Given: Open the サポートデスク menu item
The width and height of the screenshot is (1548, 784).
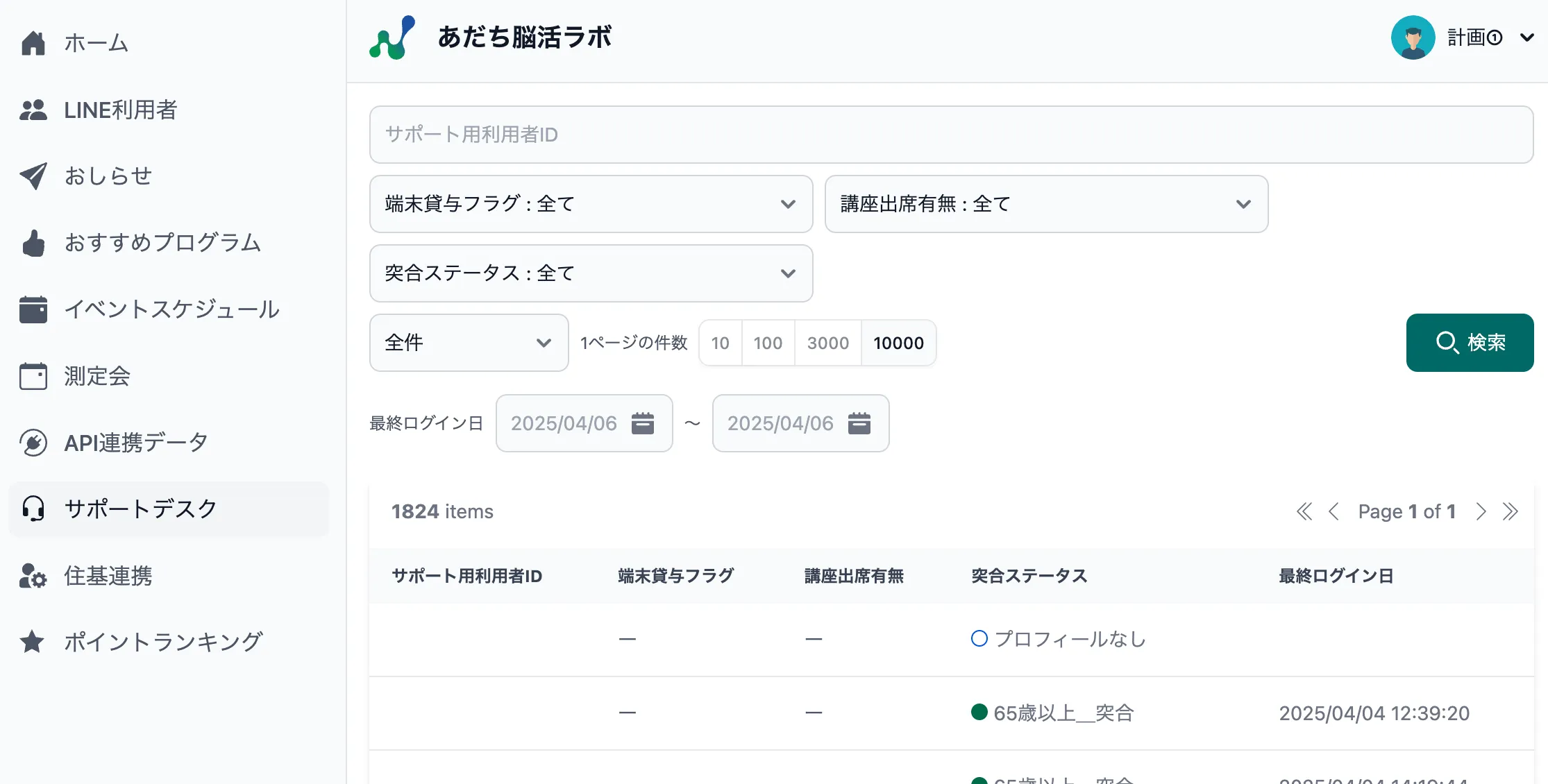Looking at the screenshot, I should pos(140,509).
